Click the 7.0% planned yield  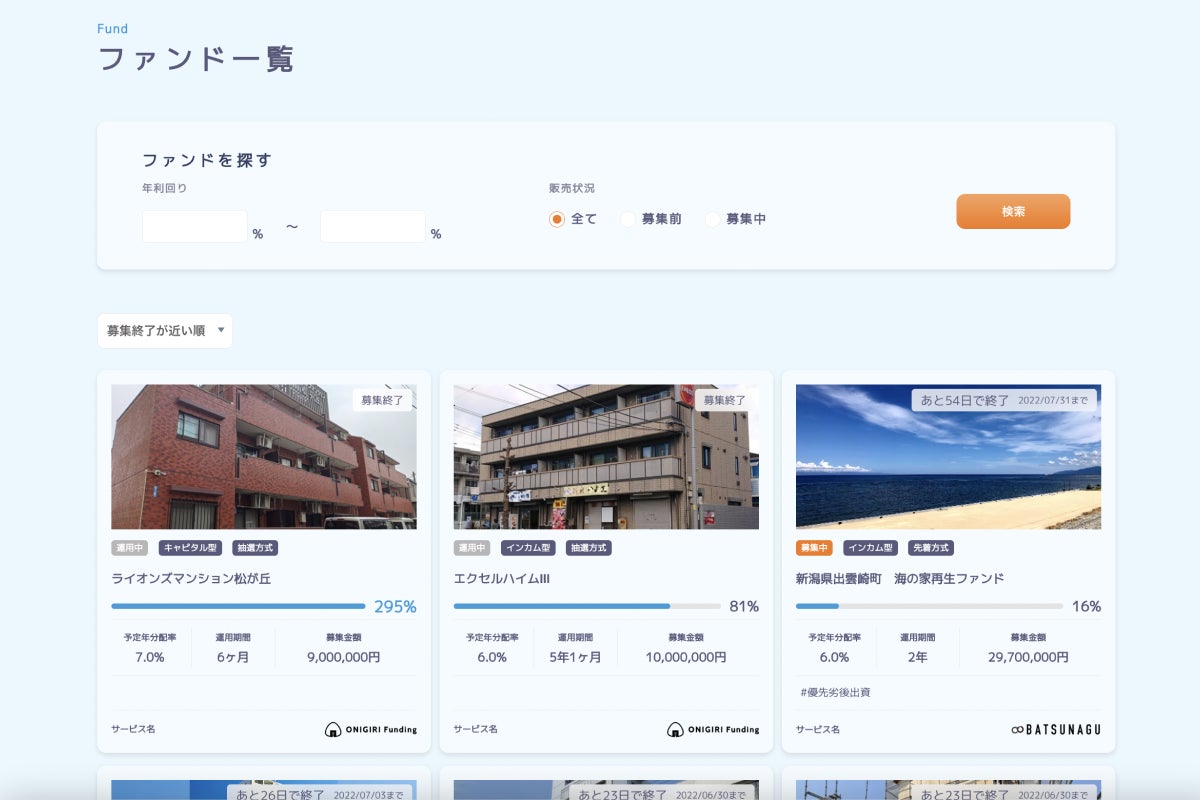150,657
